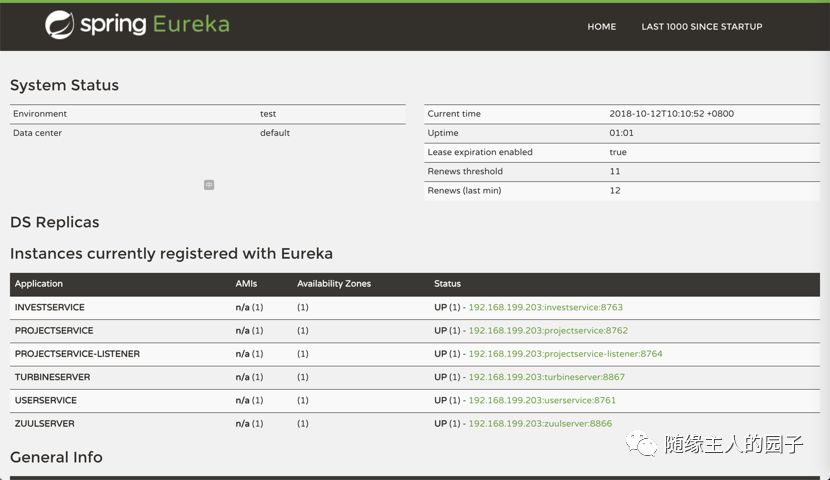Click the Availability Zones column header
The height and width of the screenshot is (480, 830).
(334, 284)
